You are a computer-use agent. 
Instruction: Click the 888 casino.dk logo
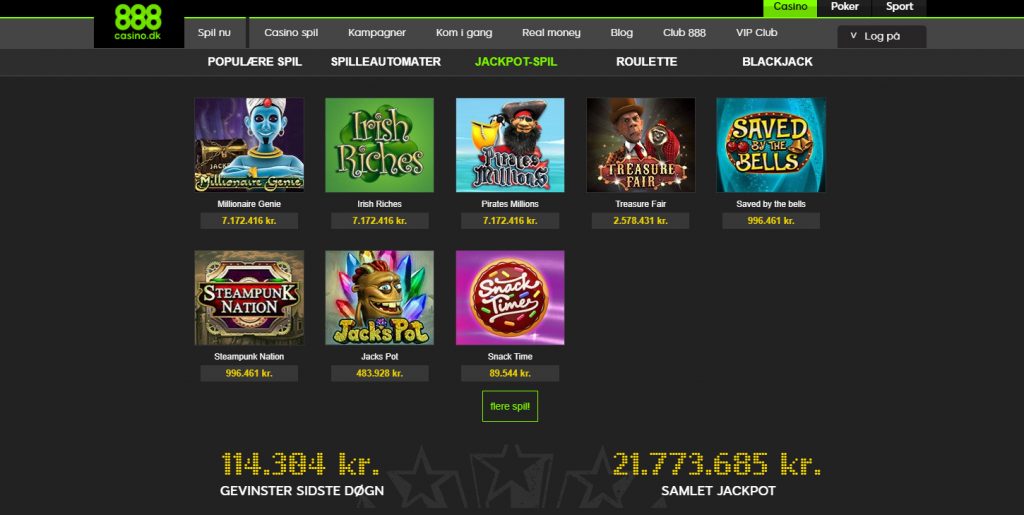(x=138, y=23)
